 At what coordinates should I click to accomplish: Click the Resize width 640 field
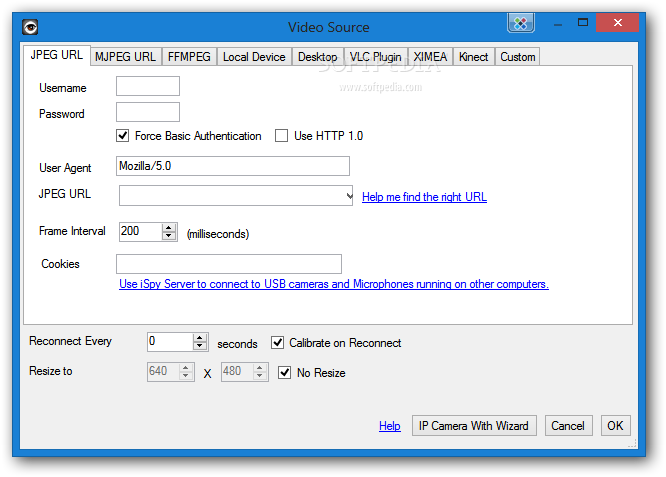[164, 372]
